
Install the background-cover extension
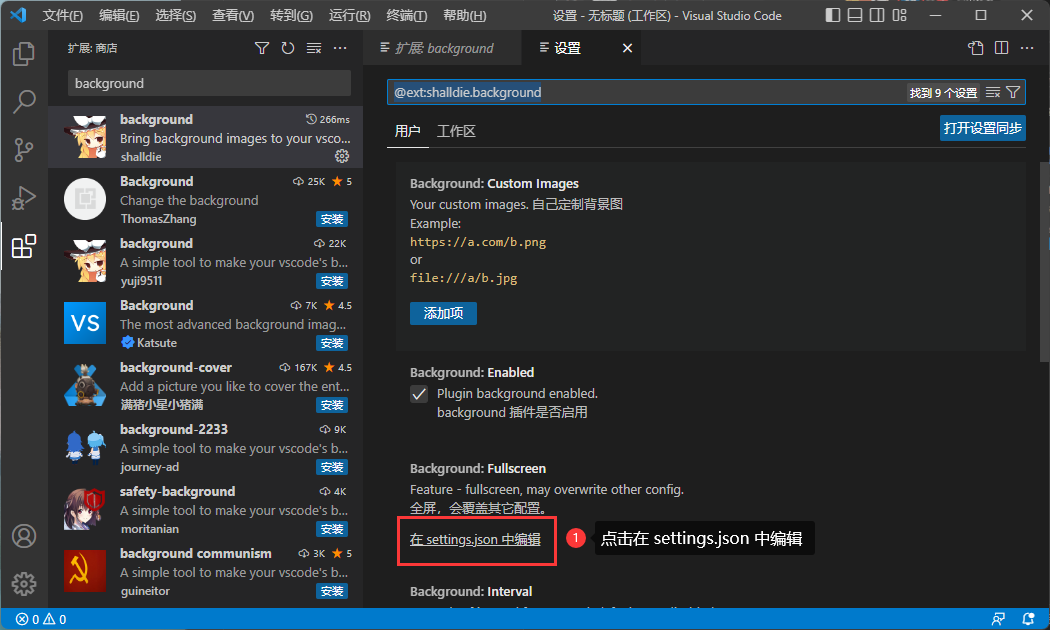coord(332,405)
